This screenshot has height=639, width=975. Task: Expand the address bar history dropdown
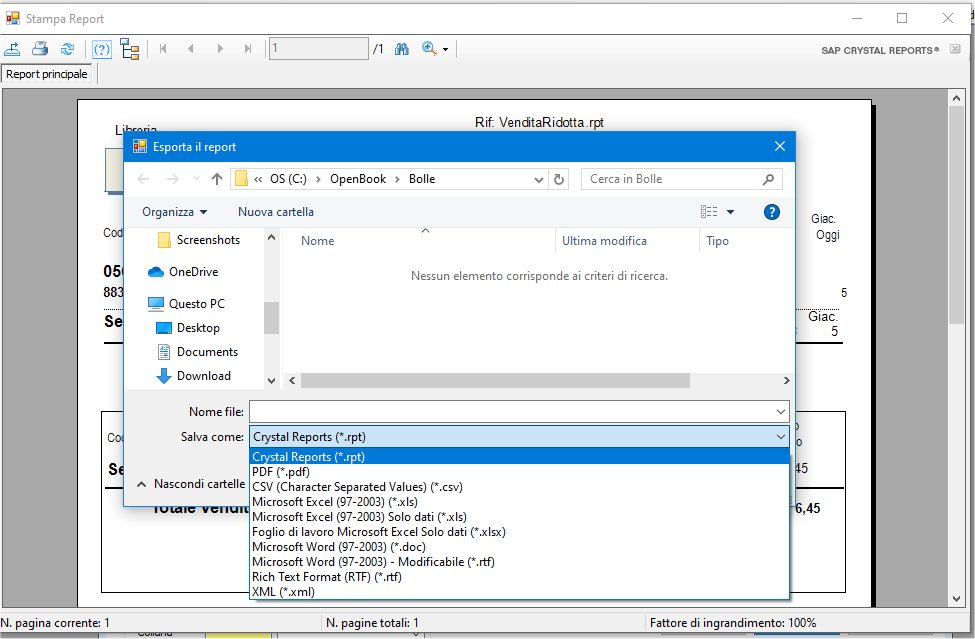point(538,180)
